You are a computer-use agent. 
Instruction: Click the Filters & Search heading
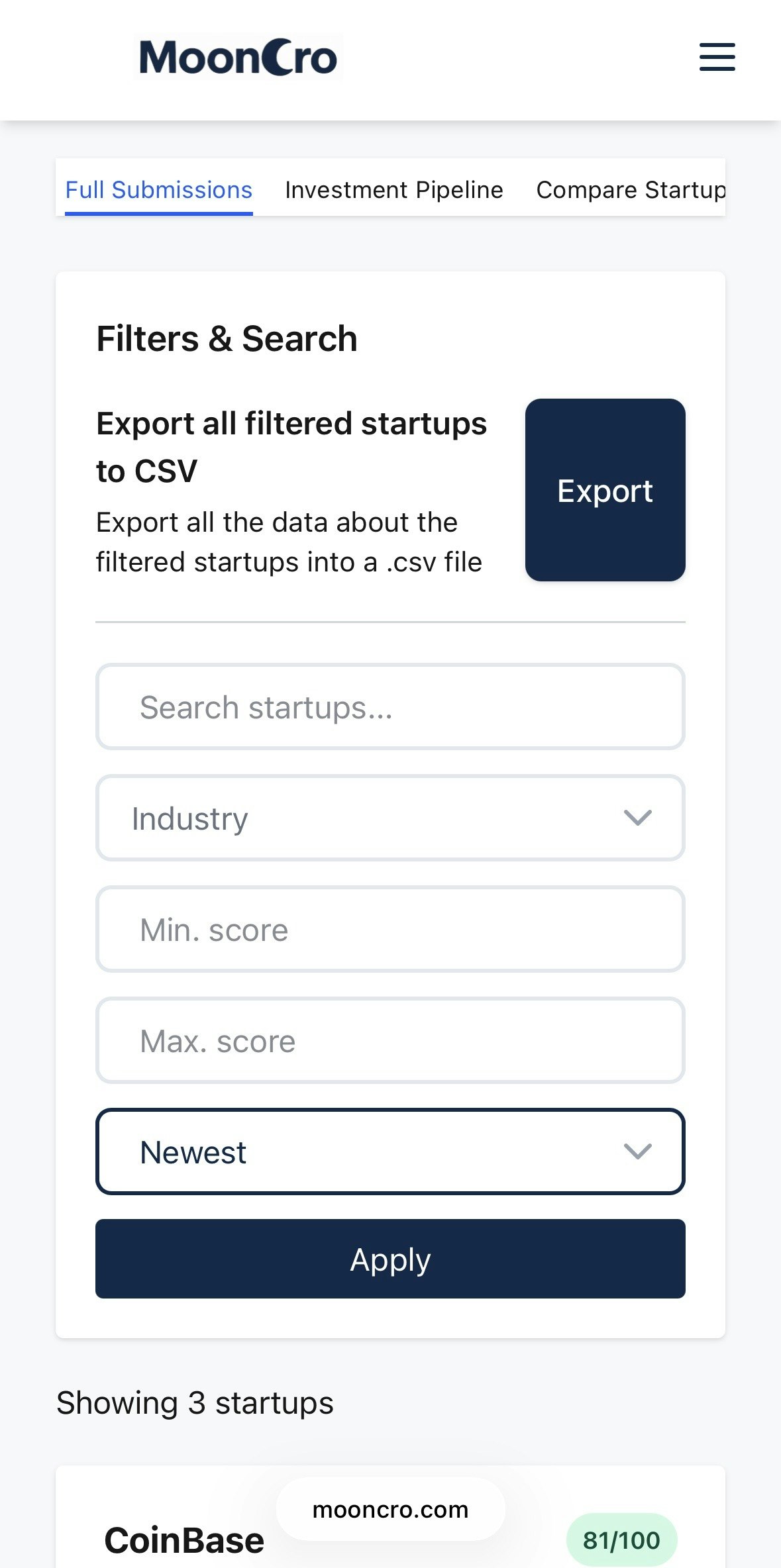(x=227, y=338)
